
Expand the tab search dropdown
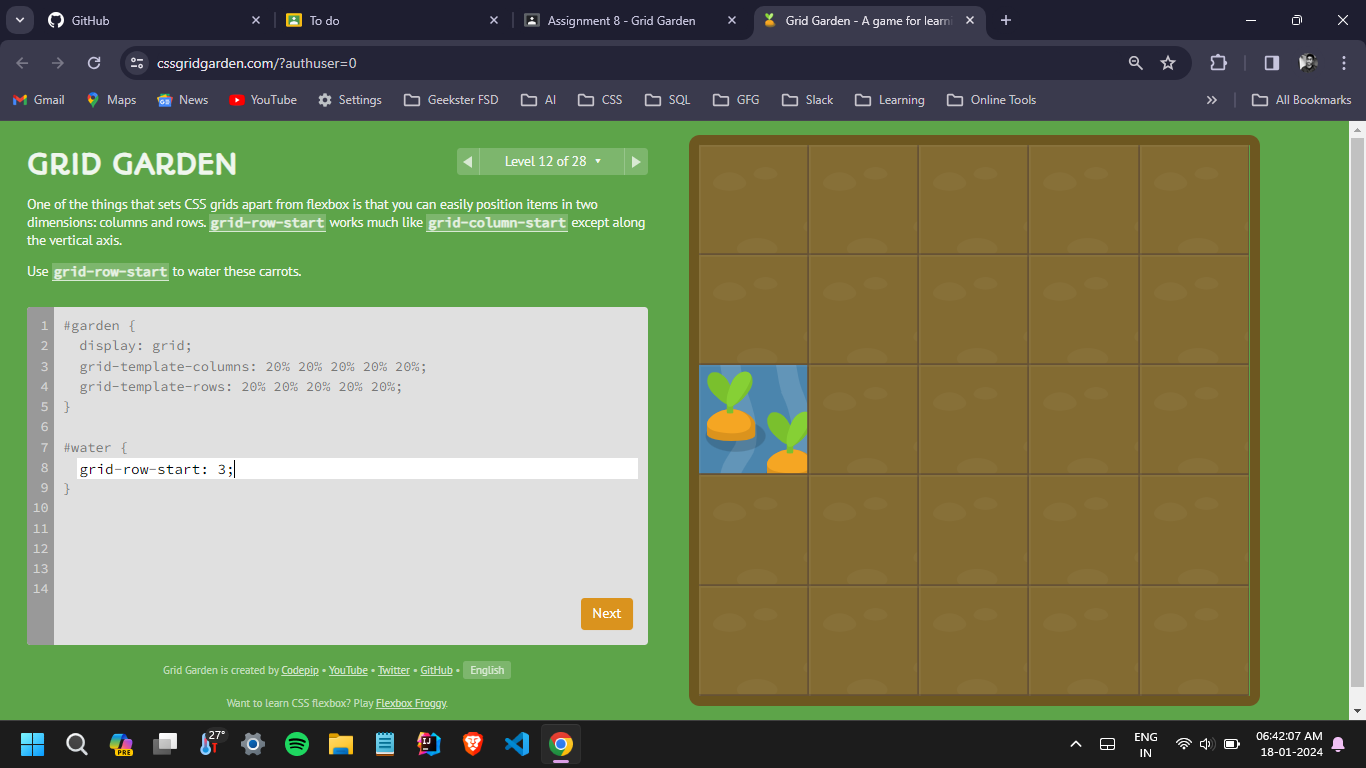pyautogui.click(x=19, y=20)
